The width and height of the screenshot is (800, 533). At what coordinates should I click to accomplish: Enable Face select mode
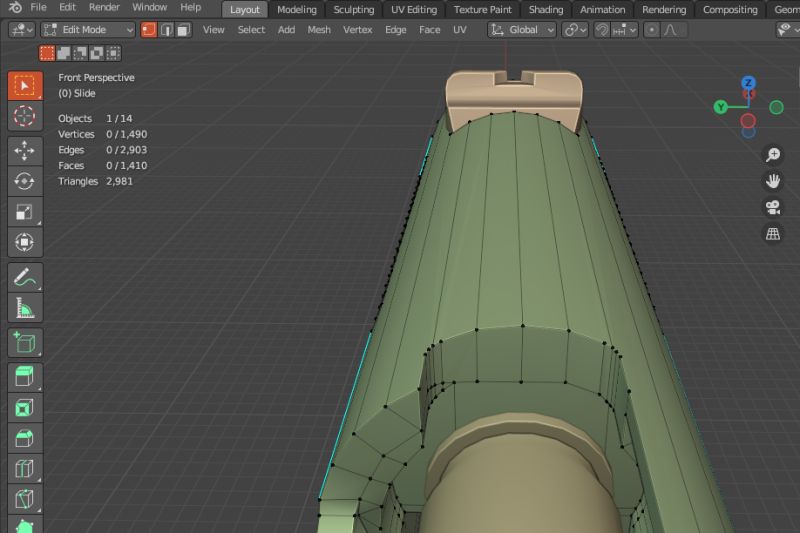(183, 30)
